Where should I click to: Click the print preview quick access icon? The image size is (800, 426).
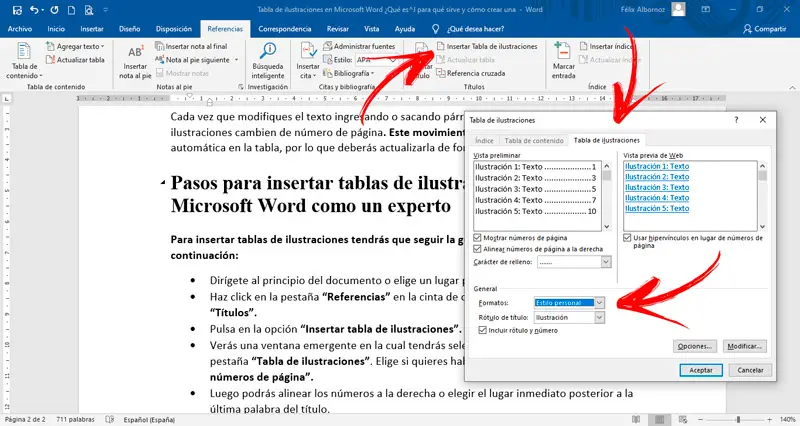click(89, 10)
